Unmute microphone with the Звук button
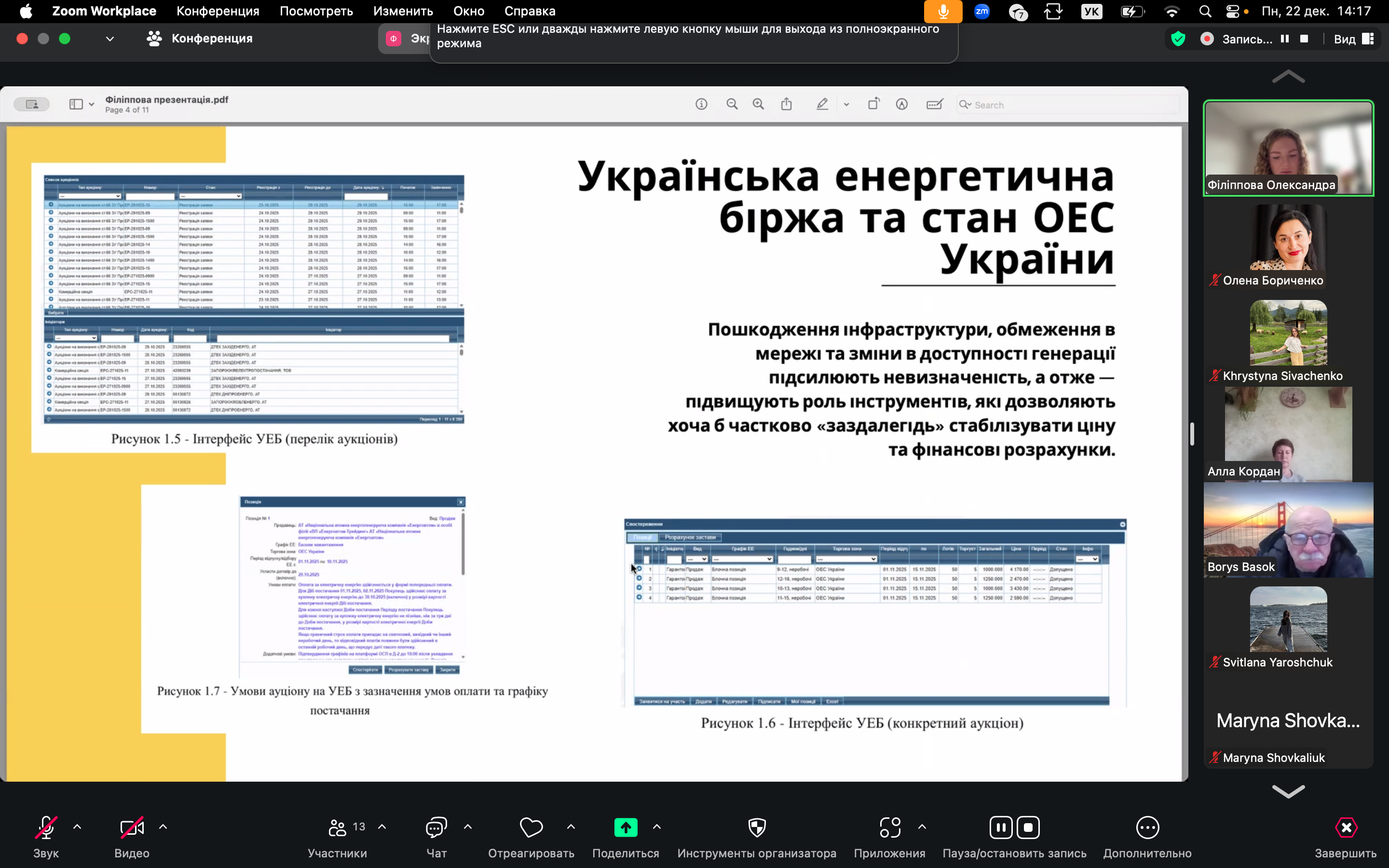 46,828
